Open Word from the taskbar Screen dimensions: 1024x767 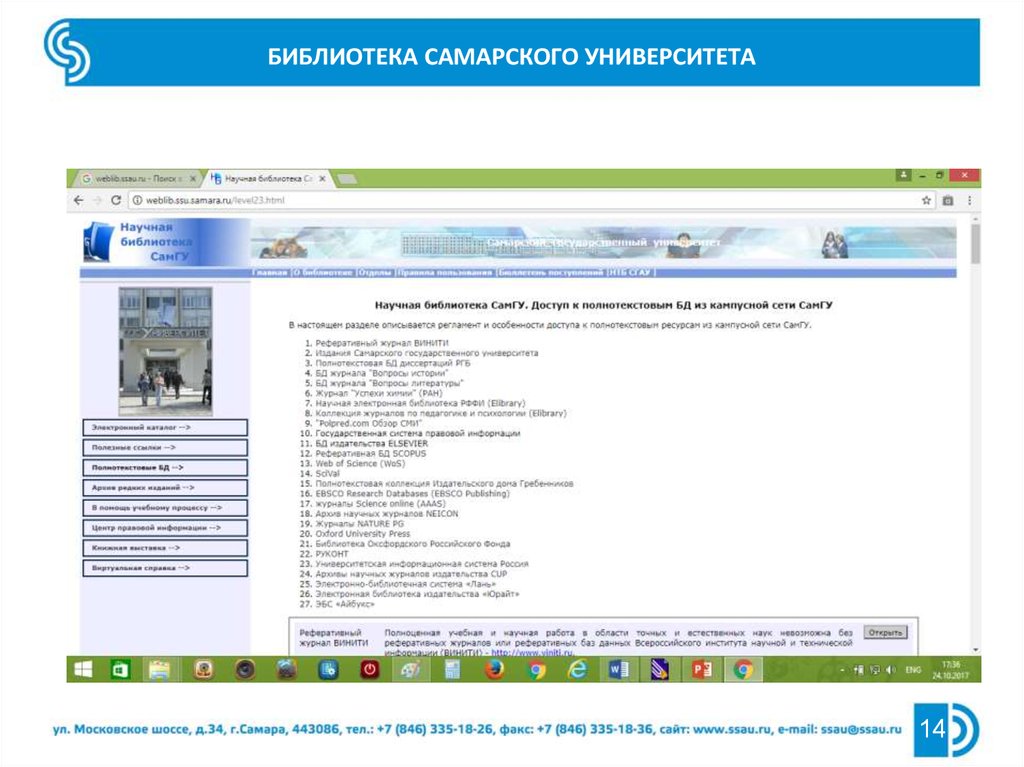[618, 670]
